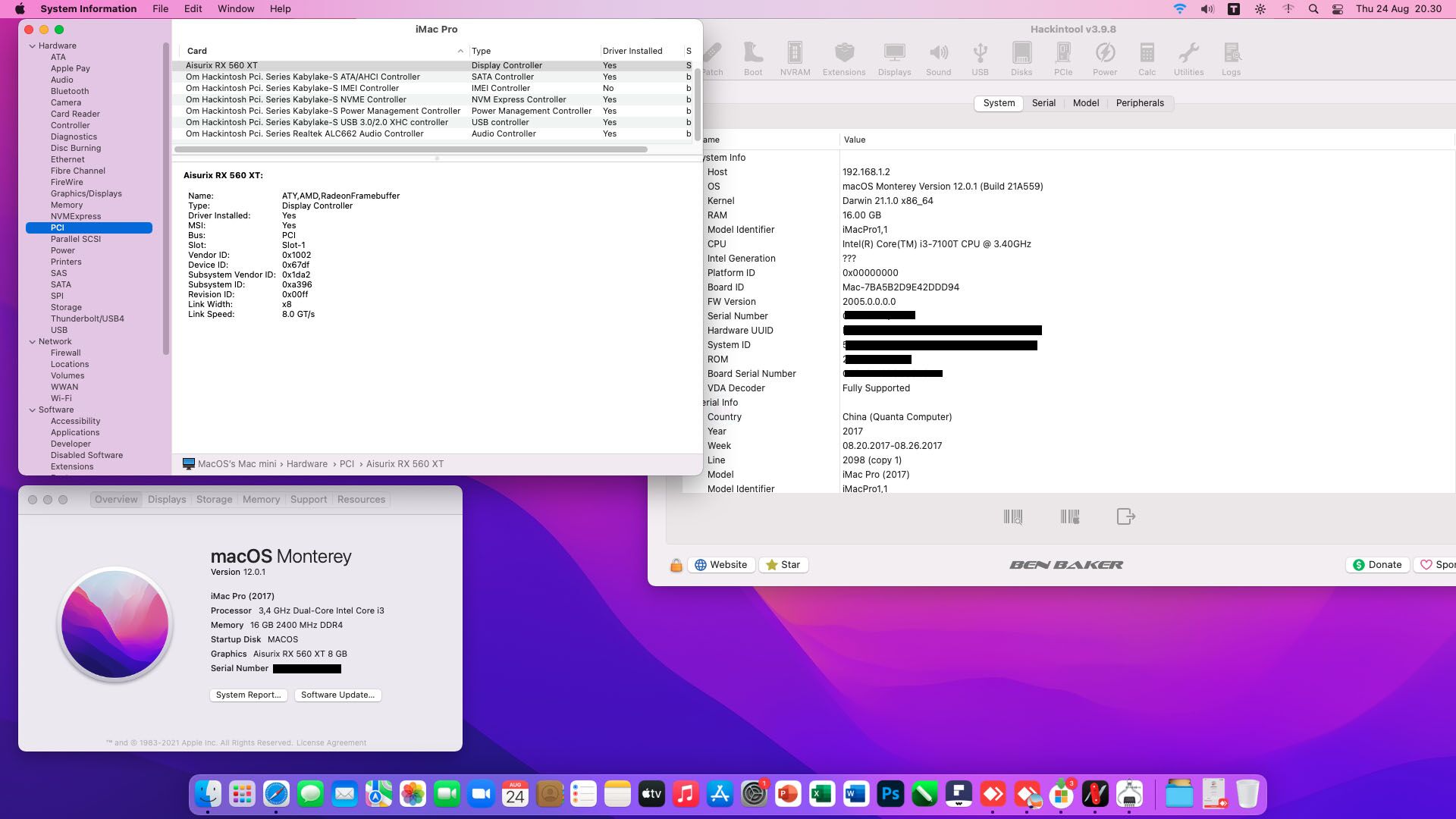Open the Logs section in Hackintool
Screen dimensions: 1456x819
(x=1231, y=59)
